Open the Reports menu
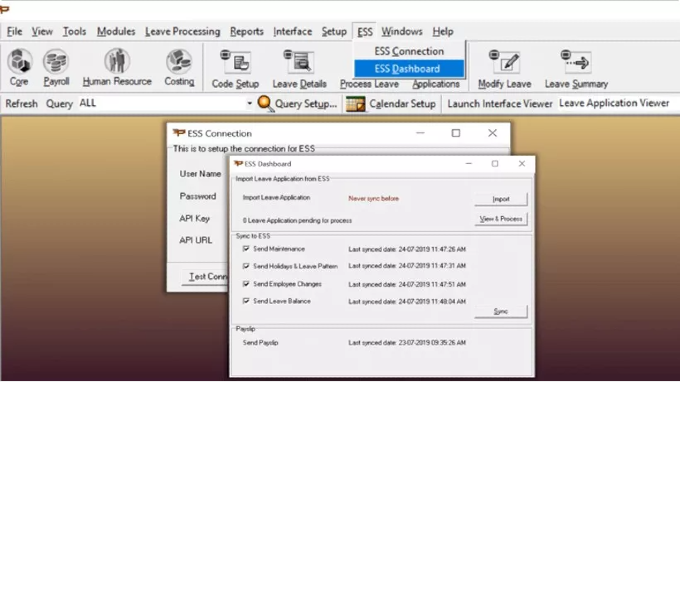 (x=247, y=31)
